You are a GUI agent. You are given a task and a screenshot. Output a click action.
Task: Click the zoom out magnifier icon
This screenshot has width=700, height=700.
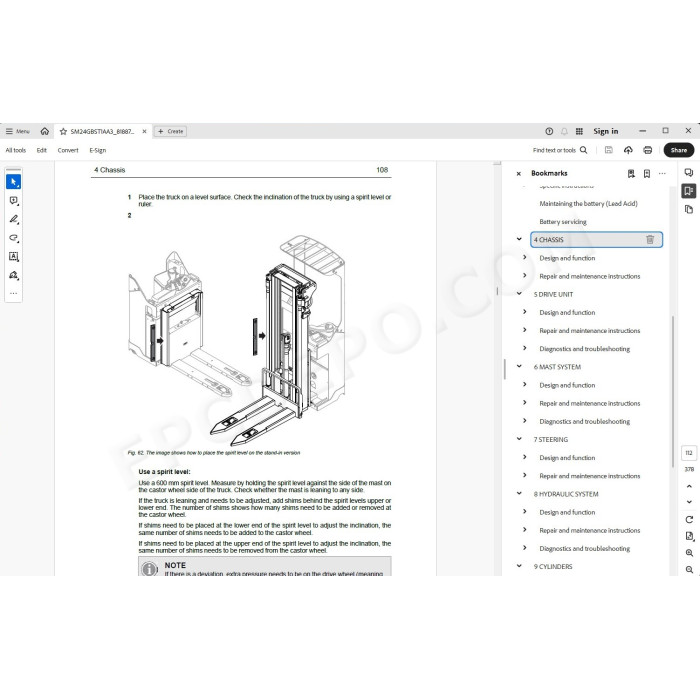[x=689, y=570]
